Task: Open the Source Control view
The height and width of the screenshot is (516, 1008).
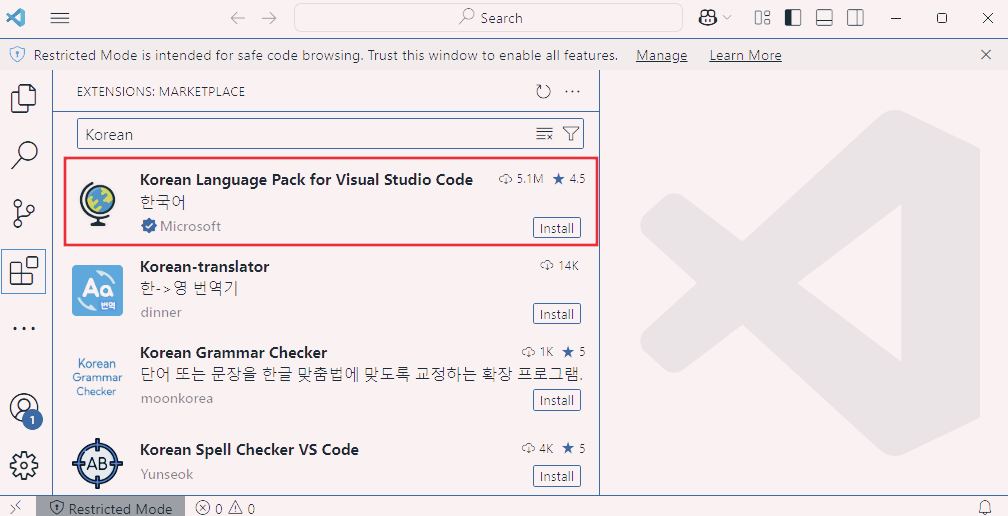Action: (24, 213)
